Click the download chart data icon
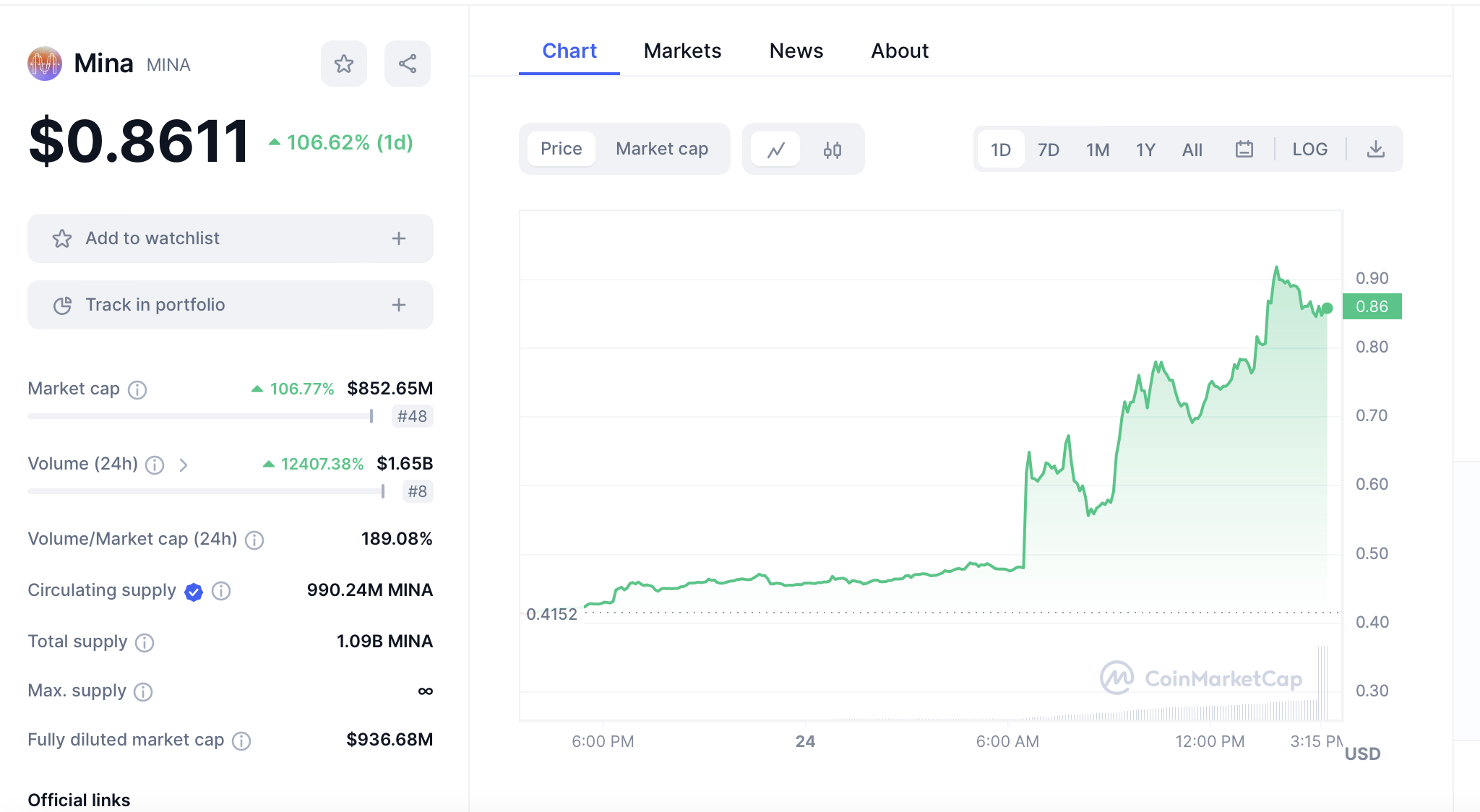 pos(1376,150)
